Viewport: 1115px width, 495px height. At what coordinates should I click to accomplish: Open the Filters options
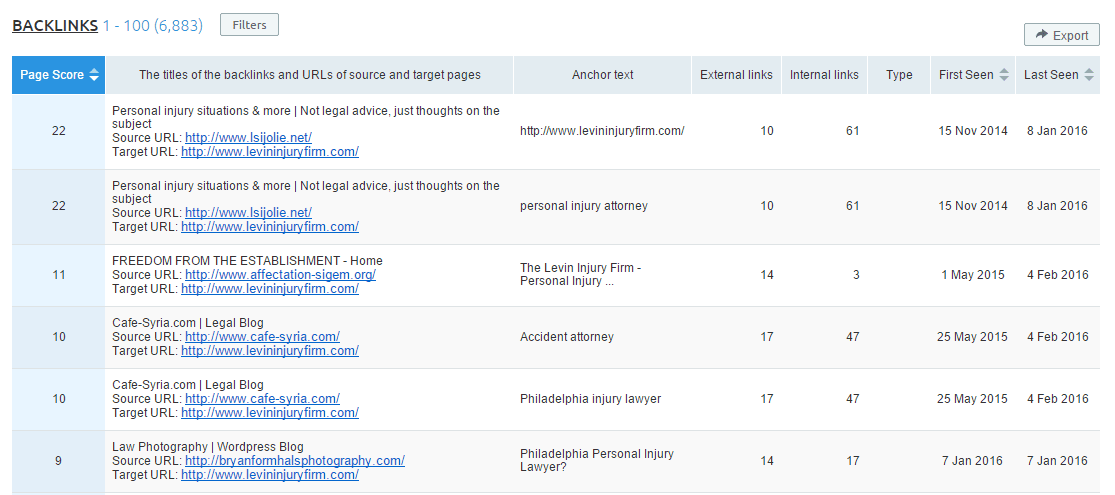pos(249,25)
